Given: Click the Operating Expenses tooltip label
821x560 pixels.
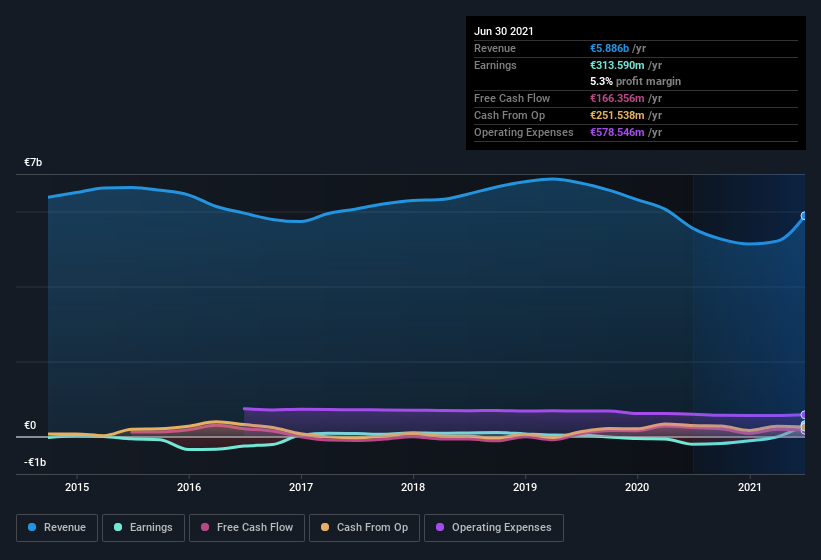Looking at the screenshot, I should tap(524, 132).
